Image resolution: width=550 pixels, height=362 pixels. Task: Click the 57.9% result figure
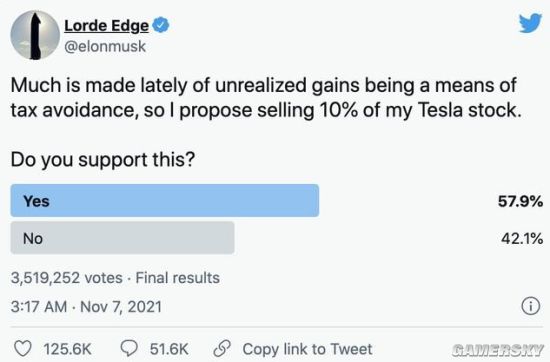click(x=520, y=201)
